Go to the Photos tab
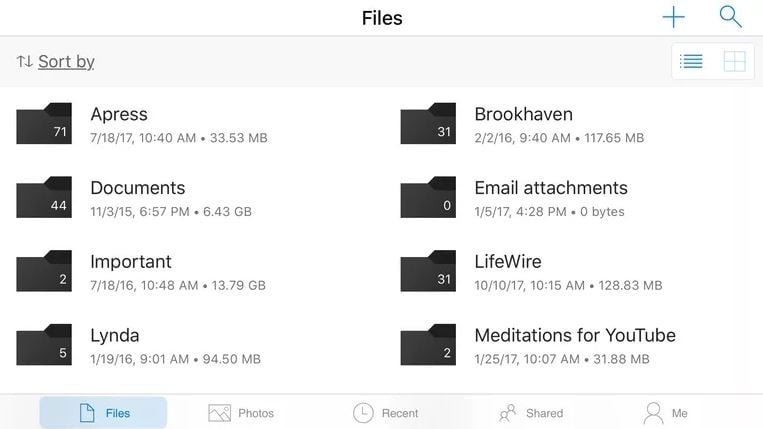763x429 pixels. click(x=241, y=413)
